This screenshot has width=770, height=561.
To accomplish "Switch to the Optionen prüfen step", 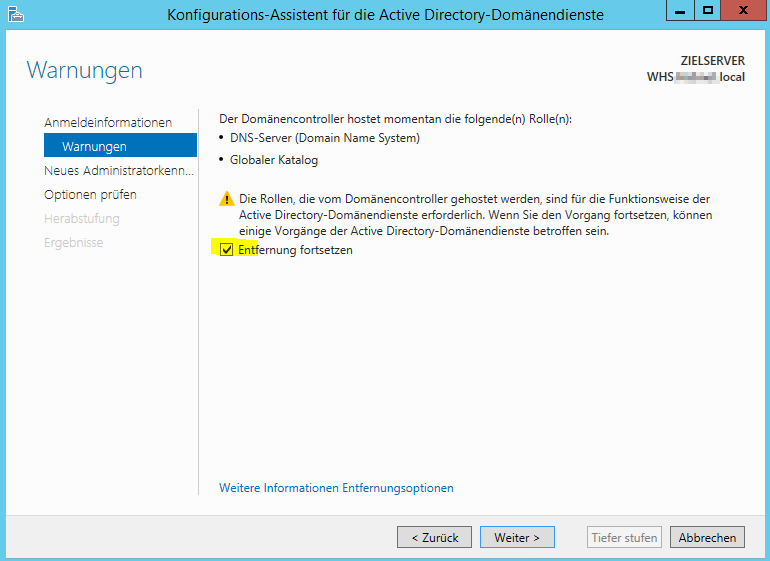I will 90,195.
